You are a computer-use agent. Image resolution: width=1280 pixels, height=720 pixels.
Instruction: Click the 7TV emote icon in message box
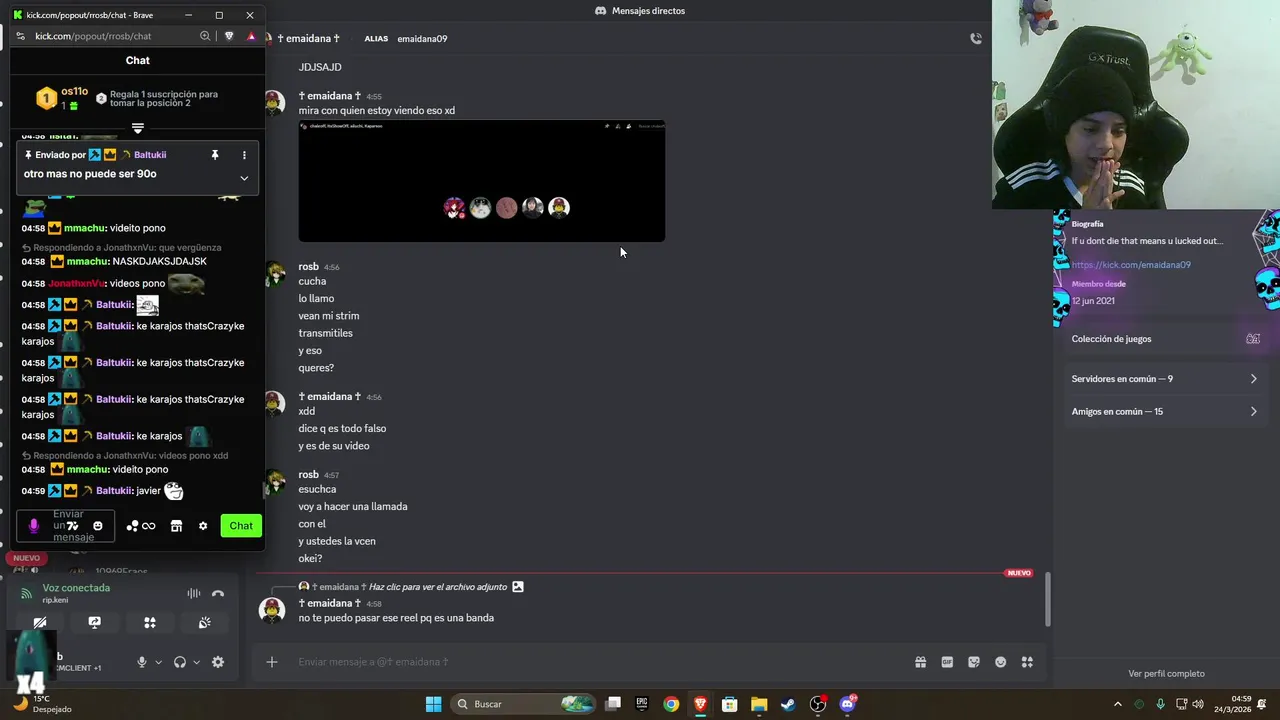(72, 526)
